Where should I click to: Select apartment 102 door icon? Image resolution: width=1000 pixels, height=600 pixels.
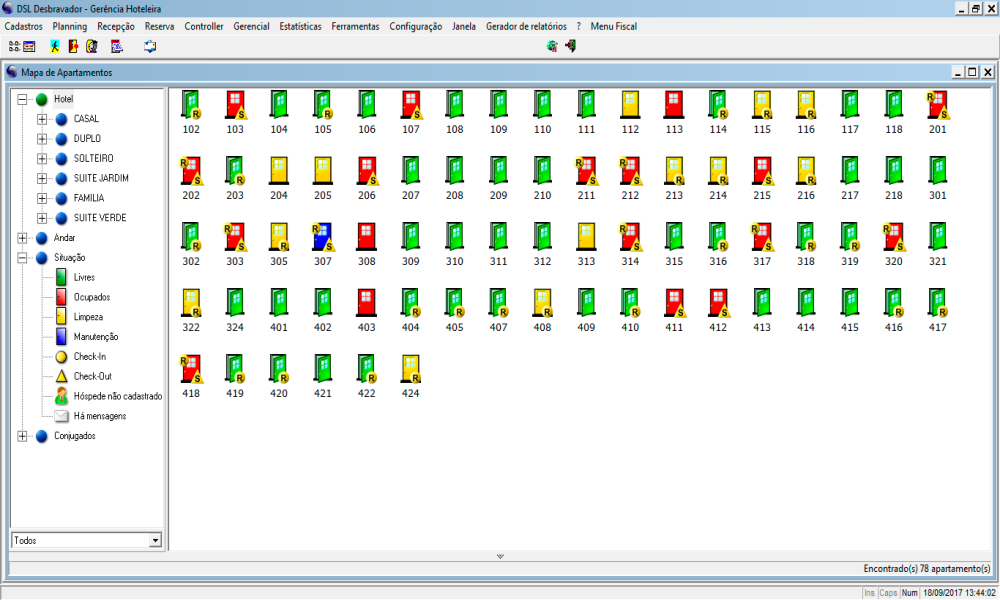(191, 105)
